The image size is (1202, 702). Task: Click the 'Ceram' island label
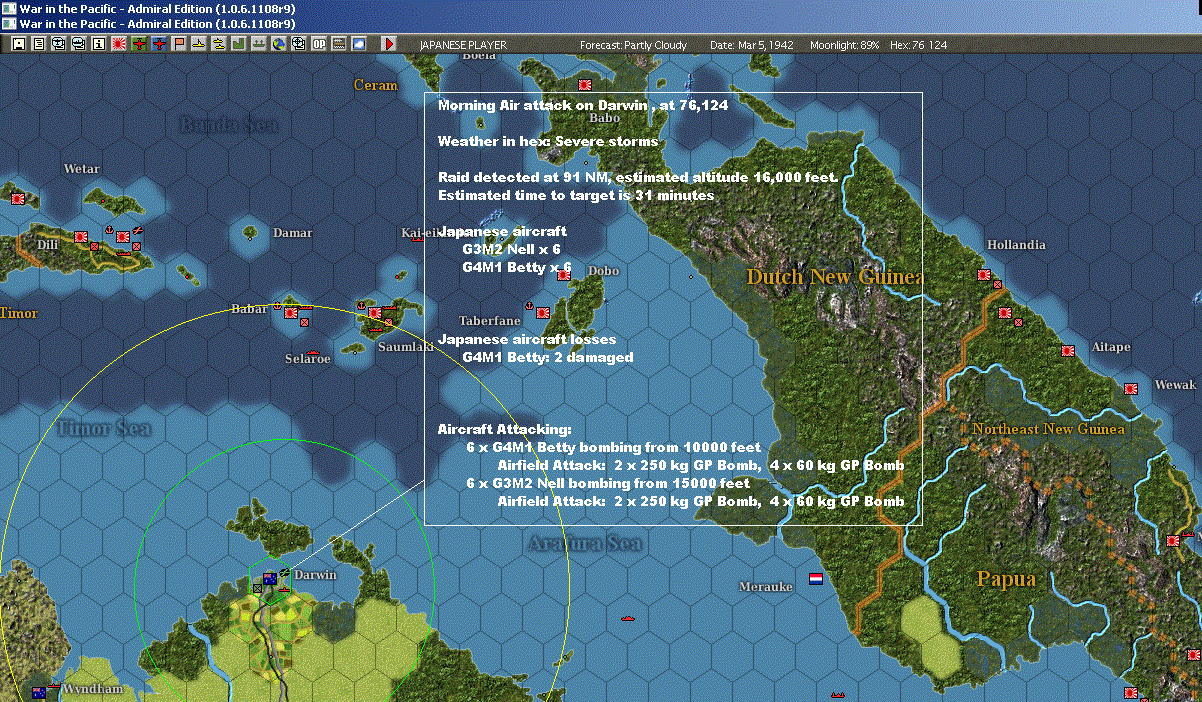point(376,85)
